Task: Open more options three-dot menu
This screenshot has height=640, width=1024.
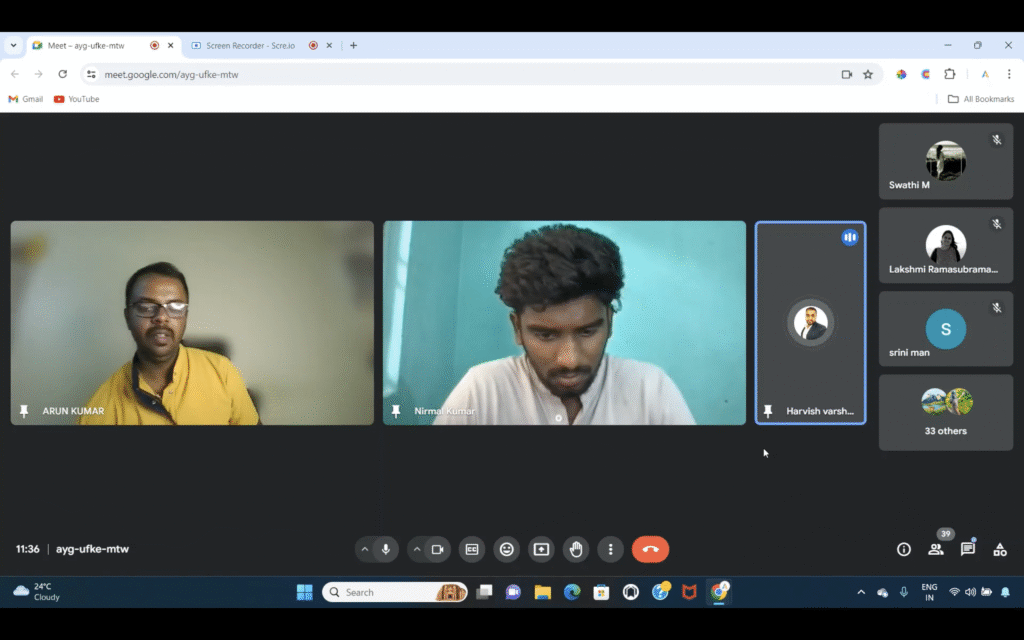Action: [610, 549]
